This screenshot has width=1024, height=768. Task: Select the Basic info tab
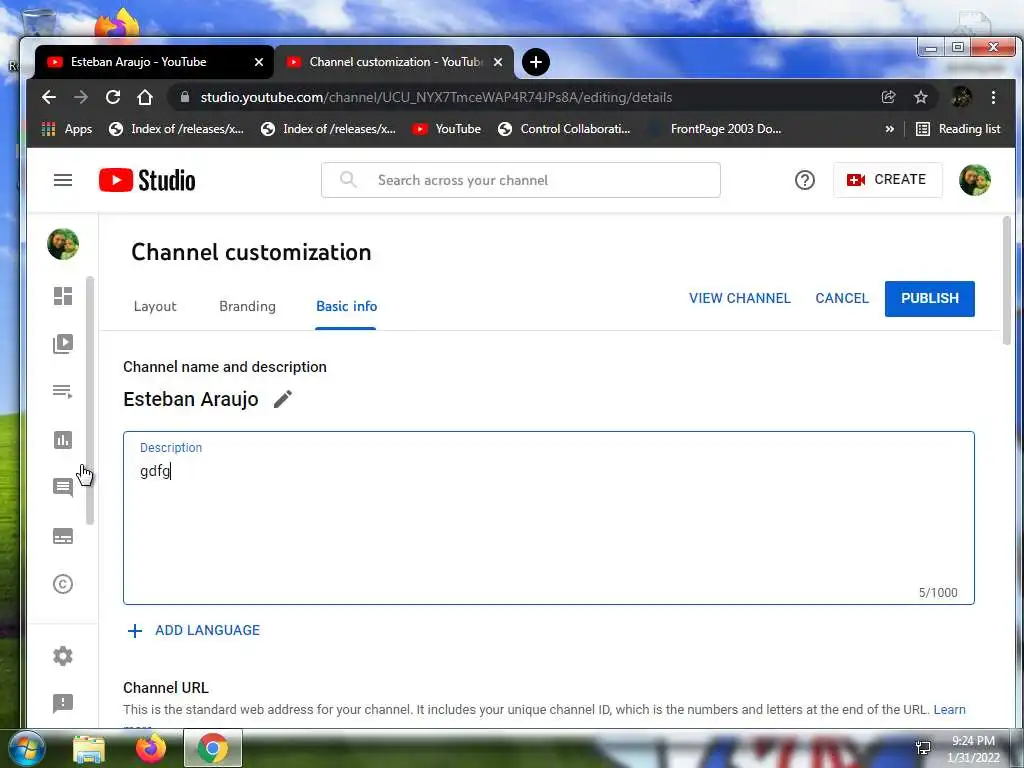coord(346,306)
